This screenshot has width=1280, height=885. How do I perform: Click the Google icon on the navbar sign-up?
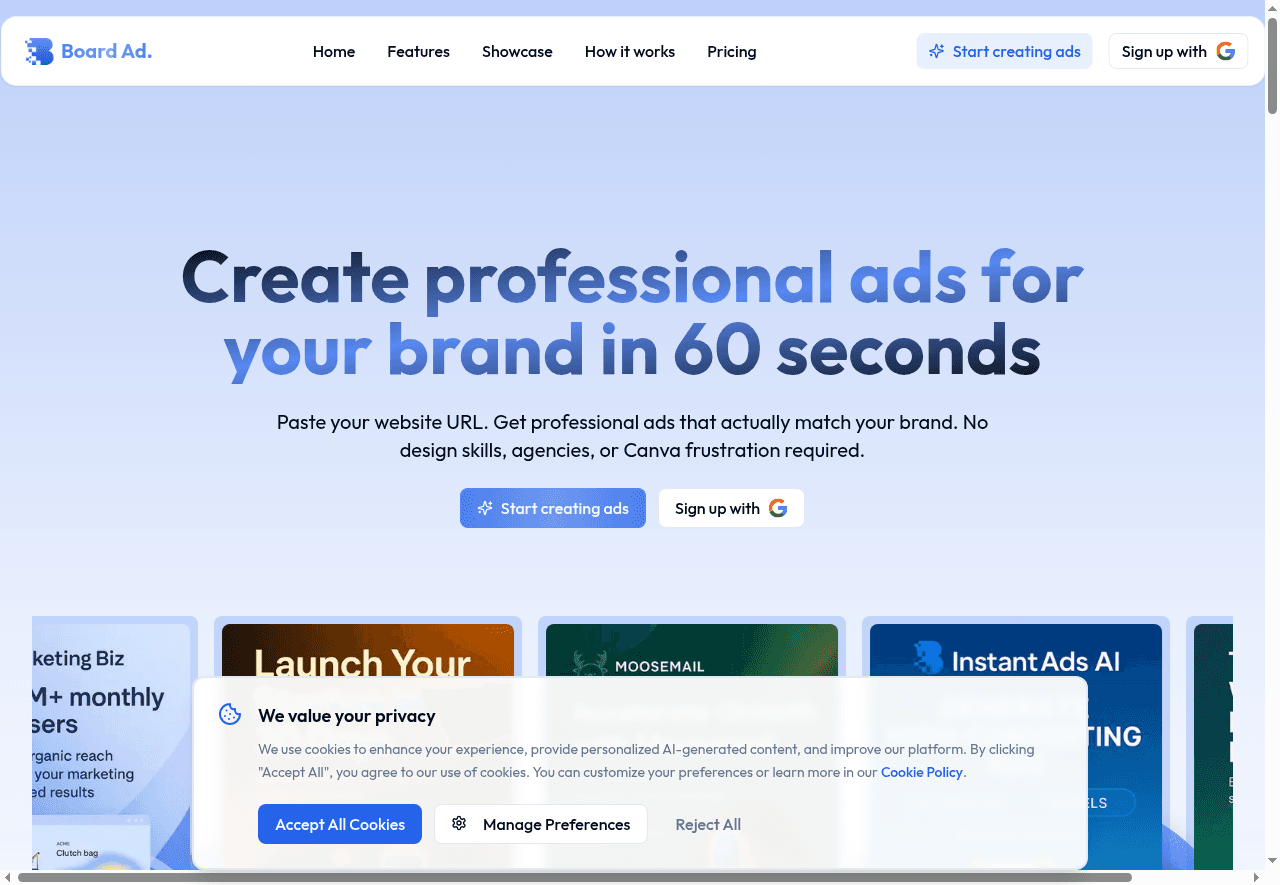coord(1225,51)
